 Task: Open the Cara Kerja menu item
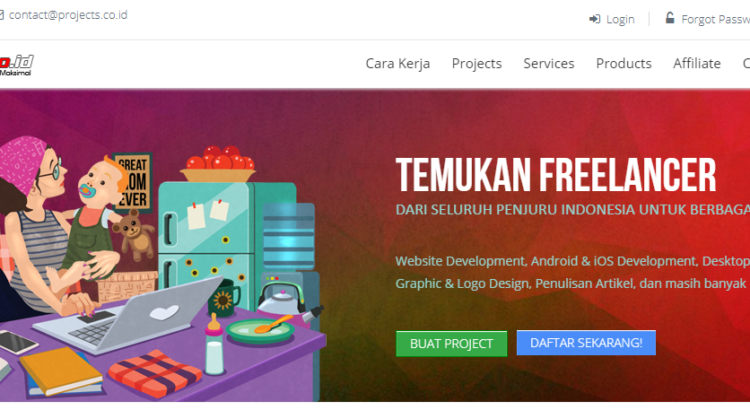(x=397, y=64)
